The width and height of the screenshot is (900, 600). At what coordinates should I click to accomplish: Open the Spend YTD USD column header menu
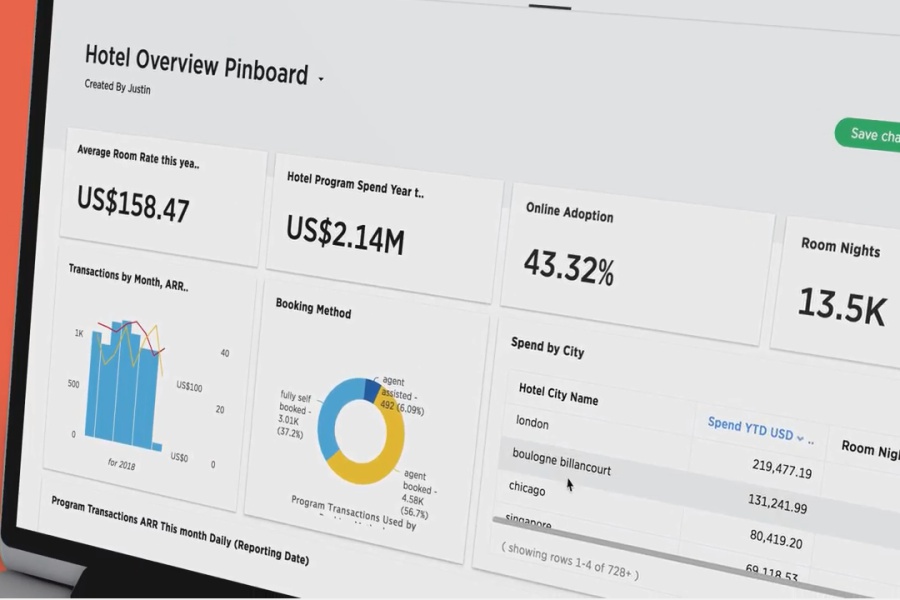tap(752, 428)
